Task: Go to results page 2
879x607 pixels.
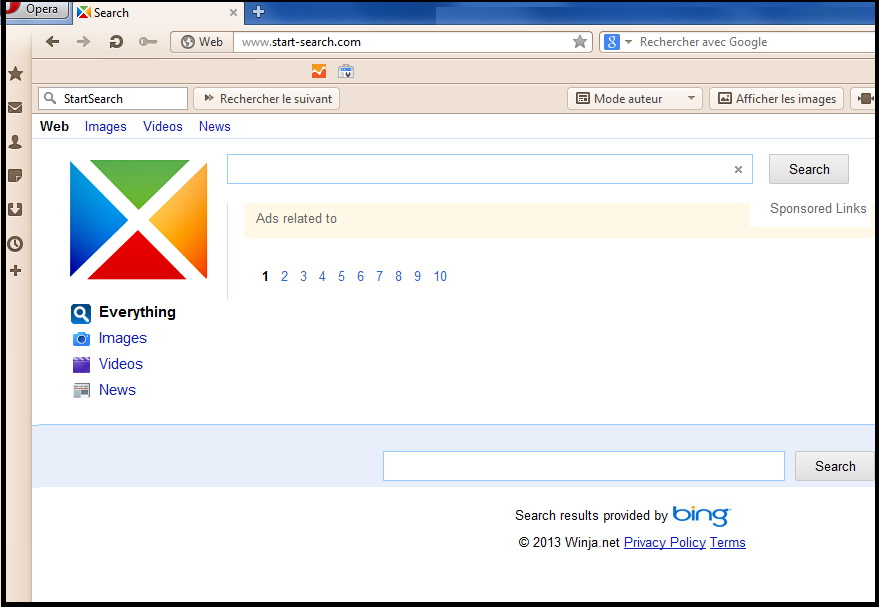Action: pos(284,276)
